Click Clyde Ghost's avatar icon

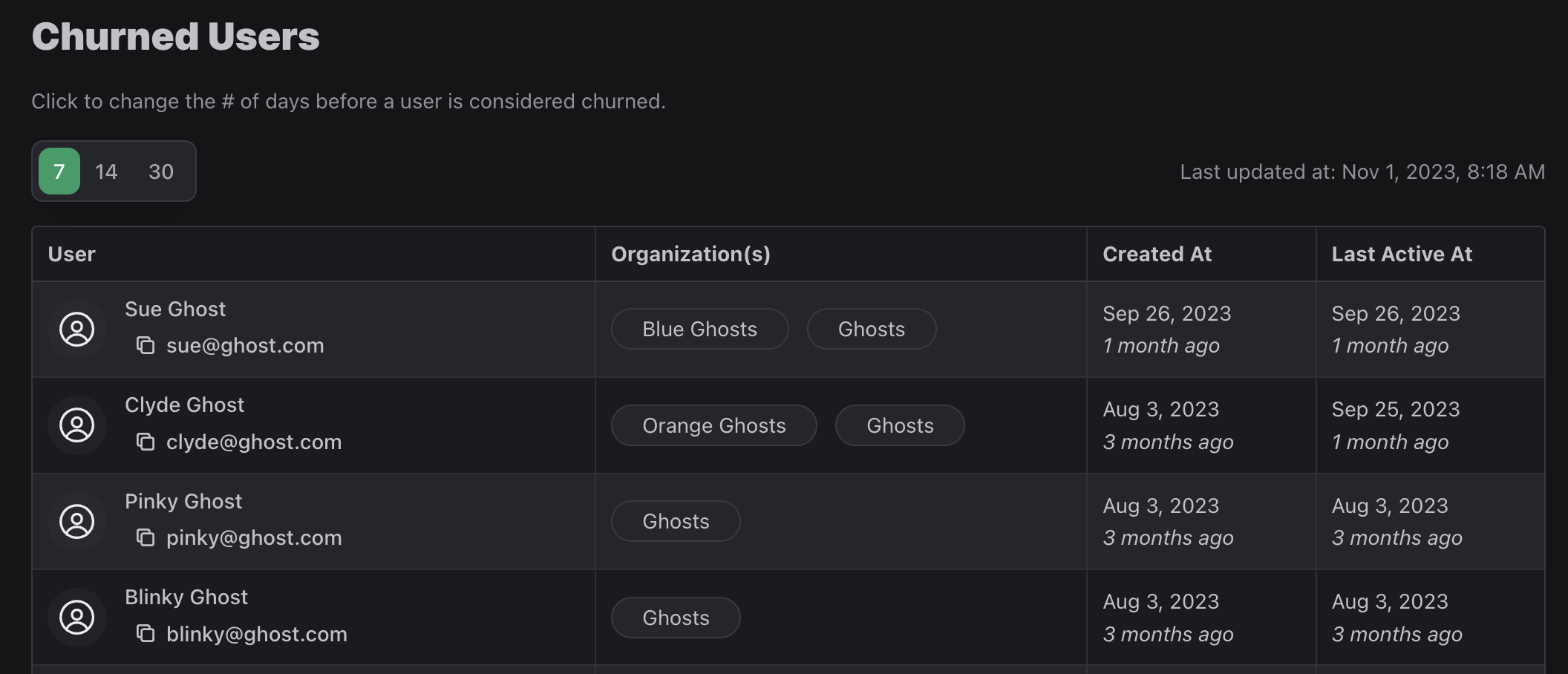coord(77,425)
